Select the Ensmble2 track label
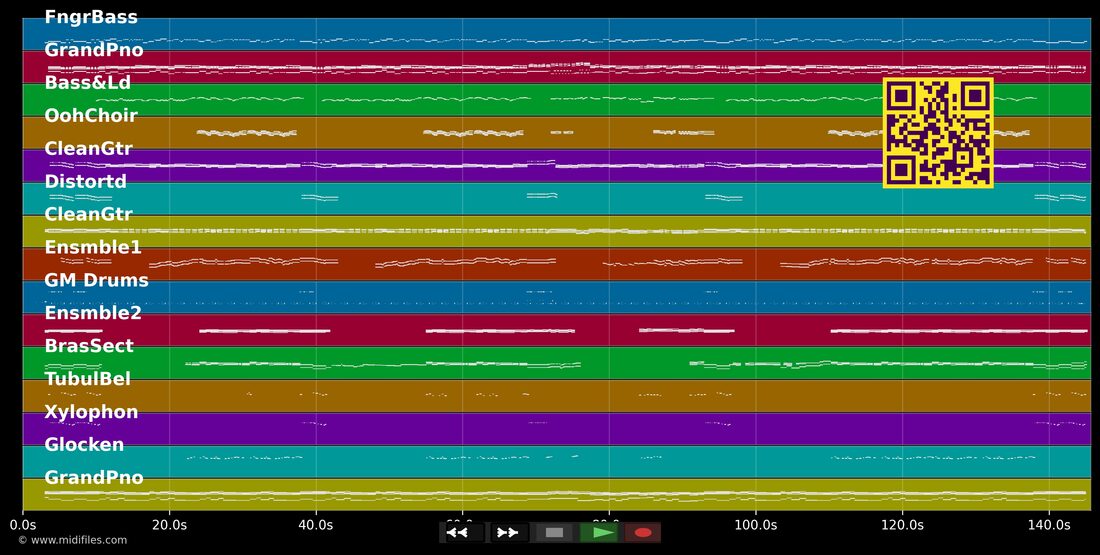This screenshot has width=1100, height=555. (x=93, y=312)
